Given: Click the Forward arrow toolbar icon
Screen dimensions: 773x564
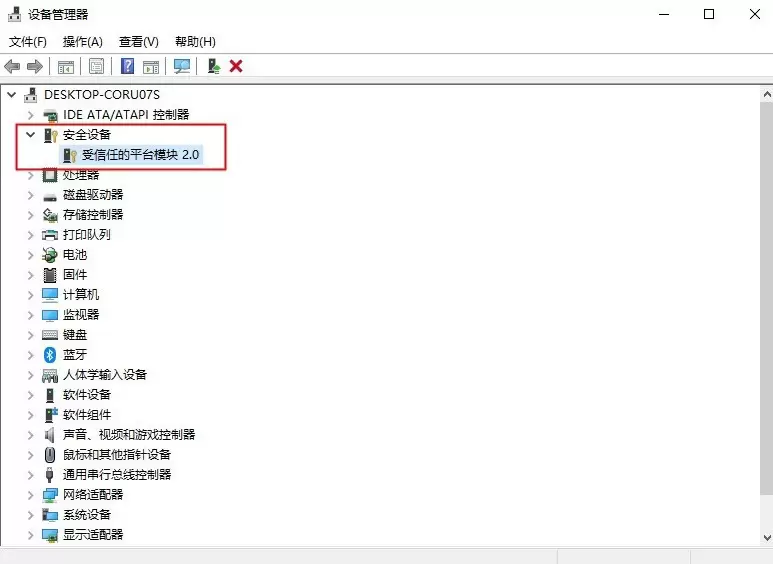Looking at the screenshot, I should click(35, 66).
